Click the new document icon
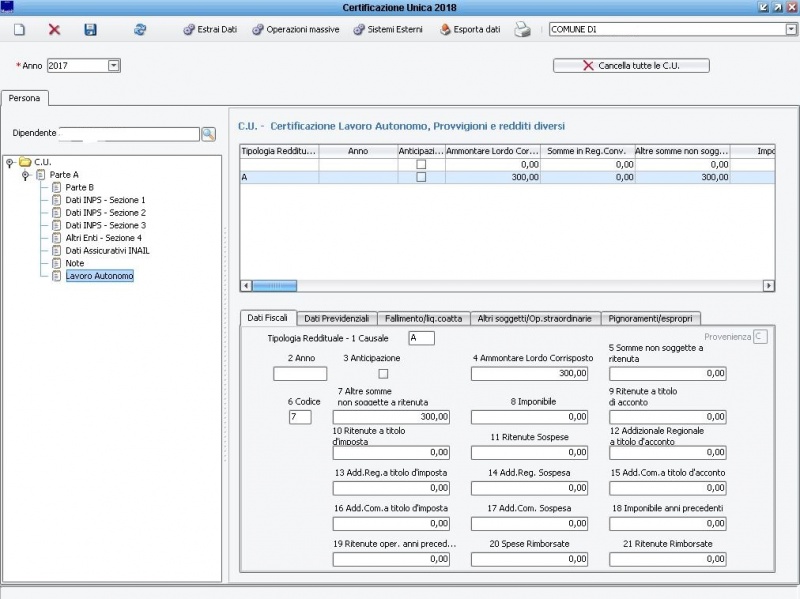The width and height of the screenshot is (800, 599). [19, 30]
